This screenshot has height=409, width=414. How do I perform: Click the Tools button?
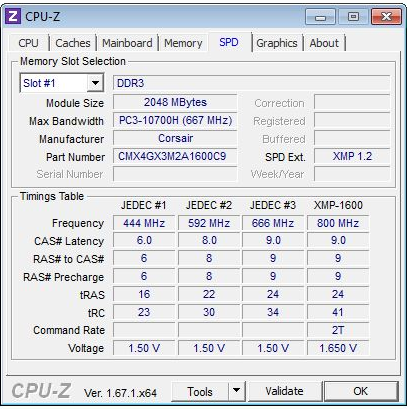200,391
